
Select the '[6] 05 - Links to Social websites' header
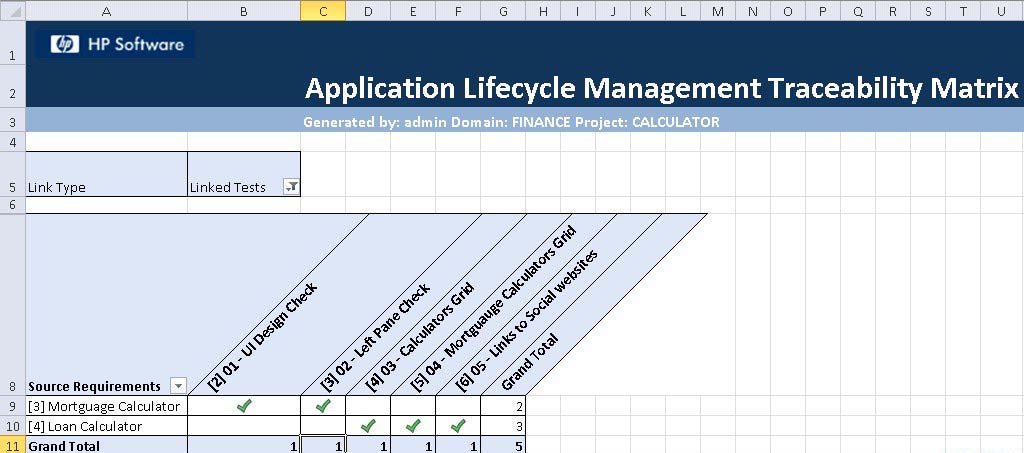coord(527,320)
